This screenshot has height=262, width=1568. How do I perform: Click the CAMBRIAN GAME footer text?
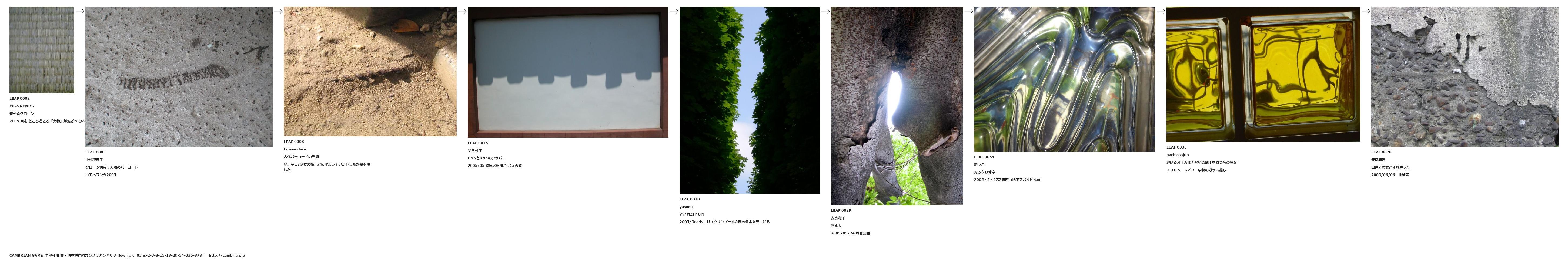point(26,255)
